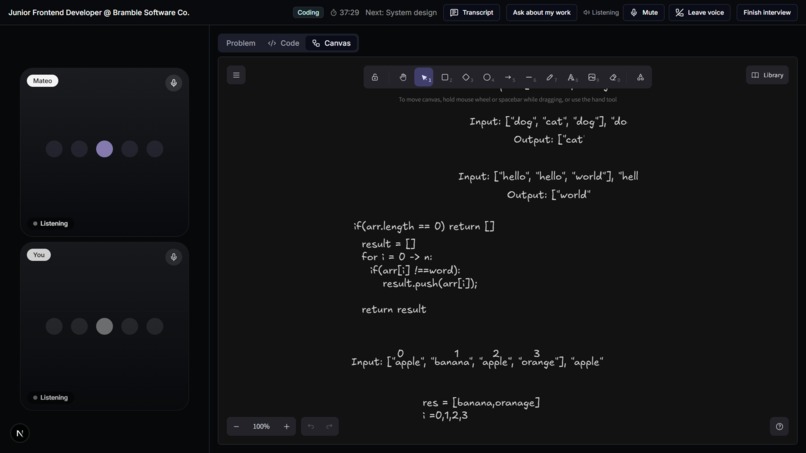Click the Listening status in header
This screenshot has height=453, width=806.
pos(601,12)
